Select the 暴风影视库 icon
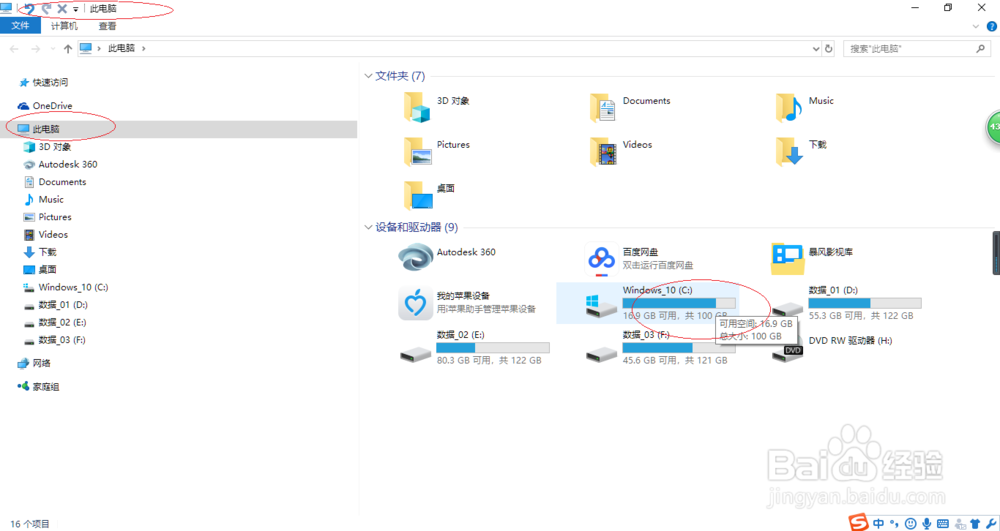The width and height of the screenshot is (1000, 531). point(788,259)
